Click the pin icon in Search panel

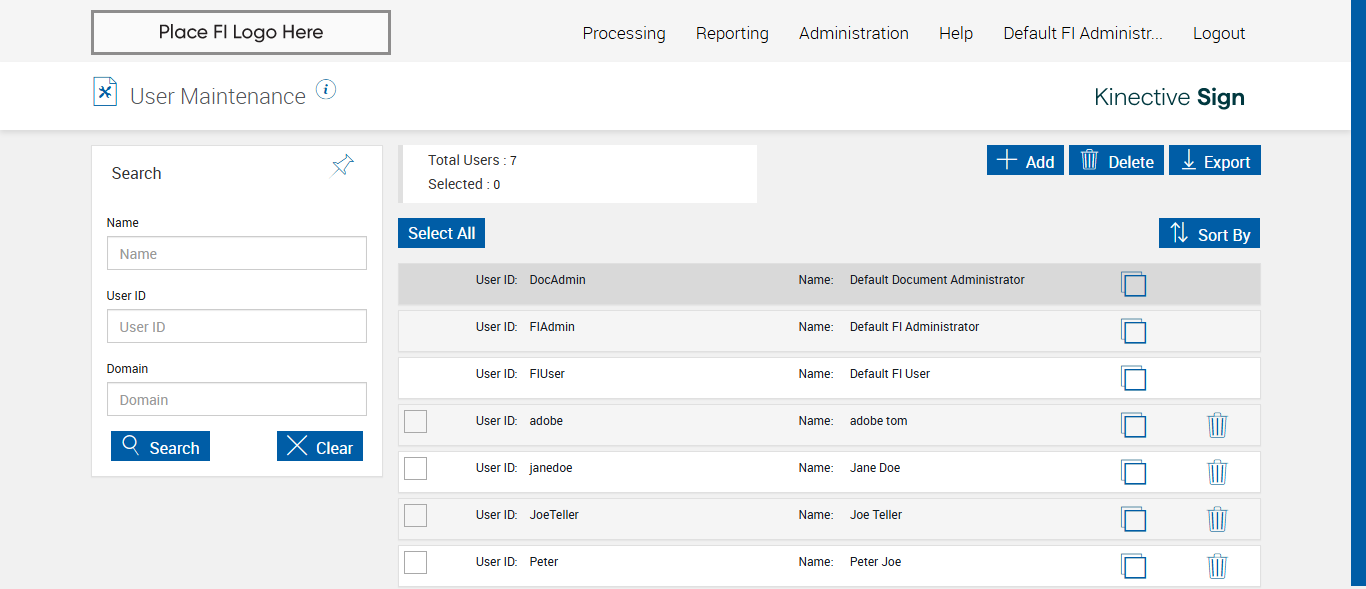[343, 166]
